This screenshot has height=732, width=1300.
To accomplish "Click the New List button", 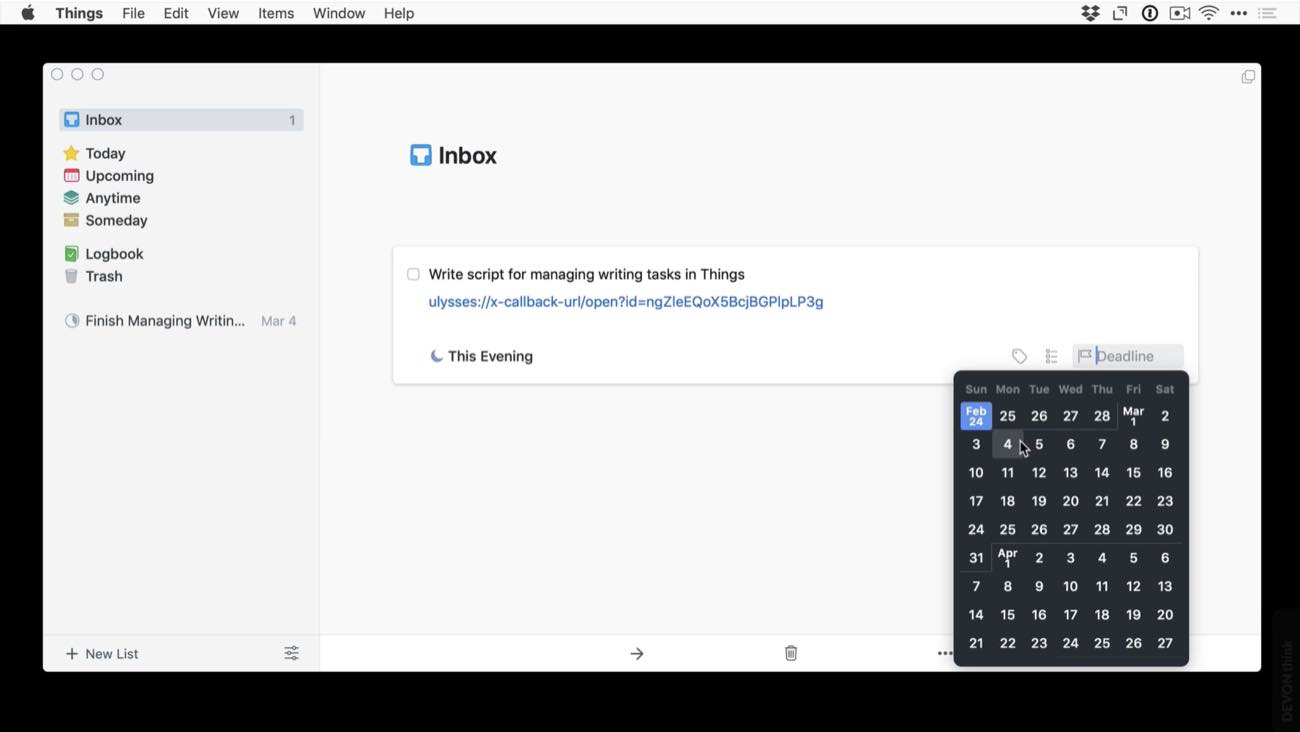I will coord(102,654).
